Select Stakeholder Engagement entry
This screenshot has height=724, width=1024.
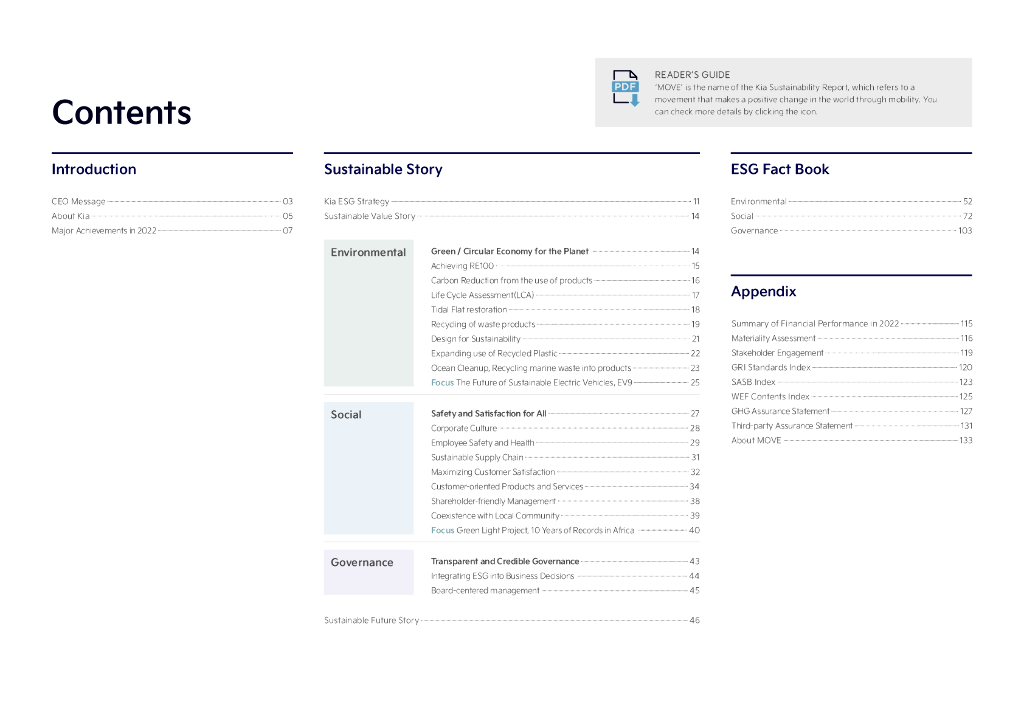pos(852,353)
